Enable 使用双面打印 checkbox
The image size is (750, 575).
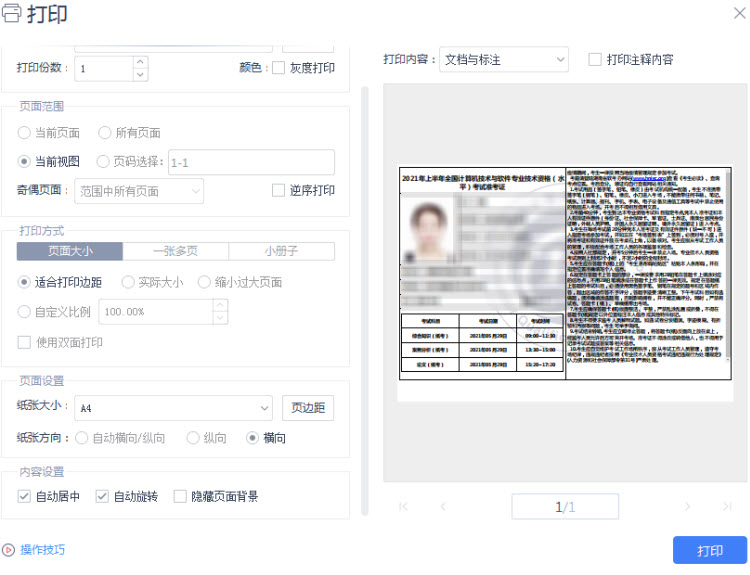click(24, 343)
